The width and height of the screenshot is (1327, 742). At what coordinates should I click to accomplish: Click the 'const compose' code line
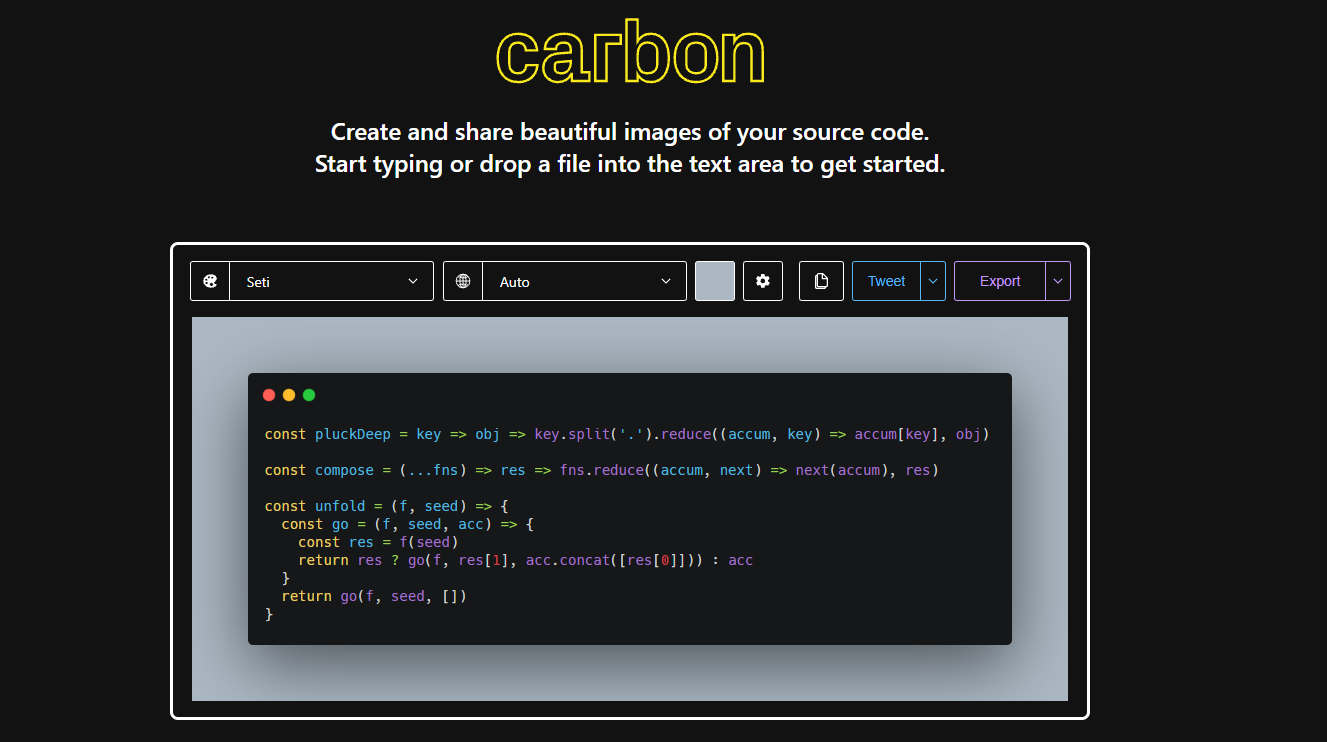point(602,470)
